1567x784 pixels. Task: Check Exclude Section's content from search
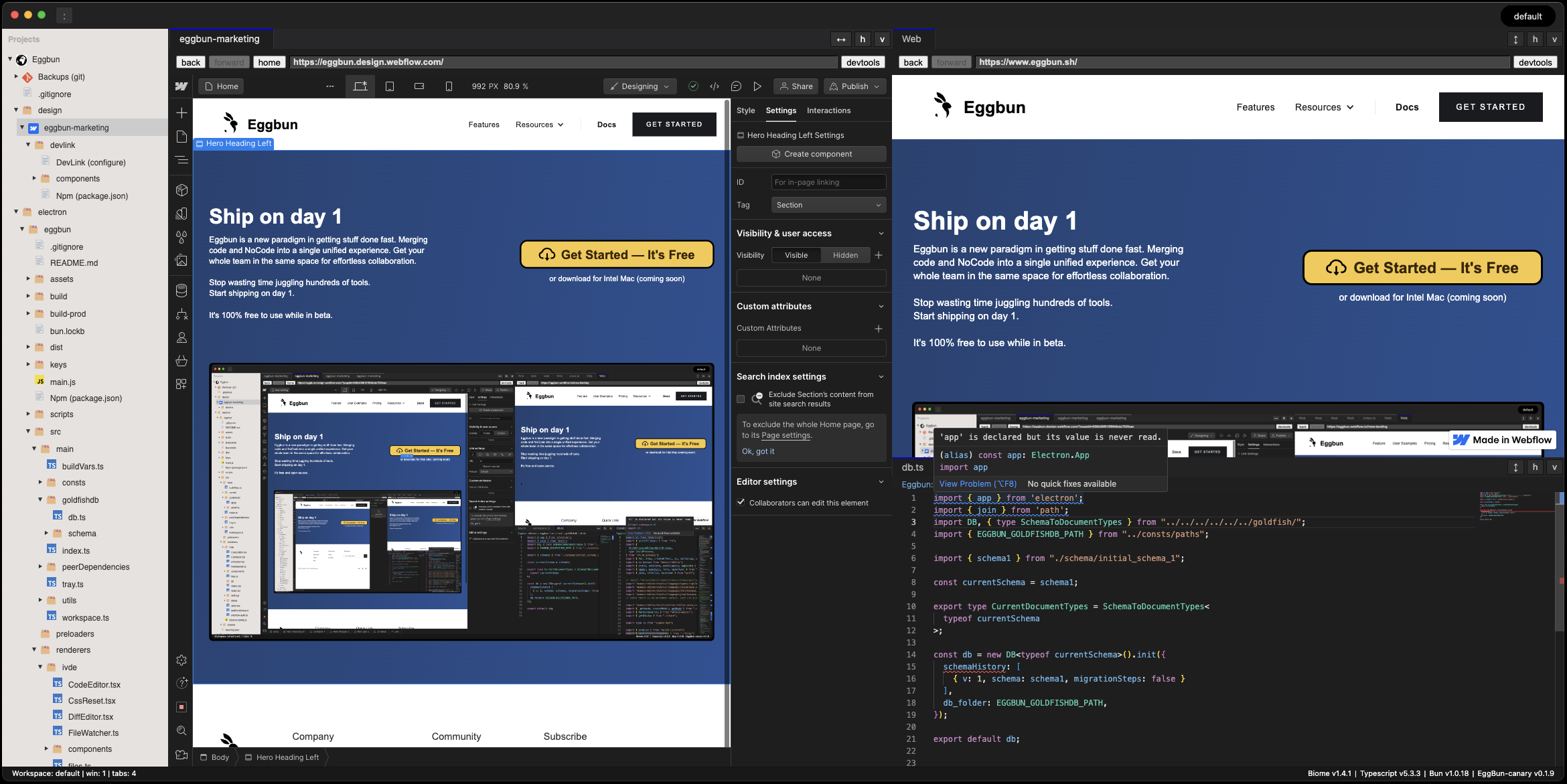tap(741, 399)
